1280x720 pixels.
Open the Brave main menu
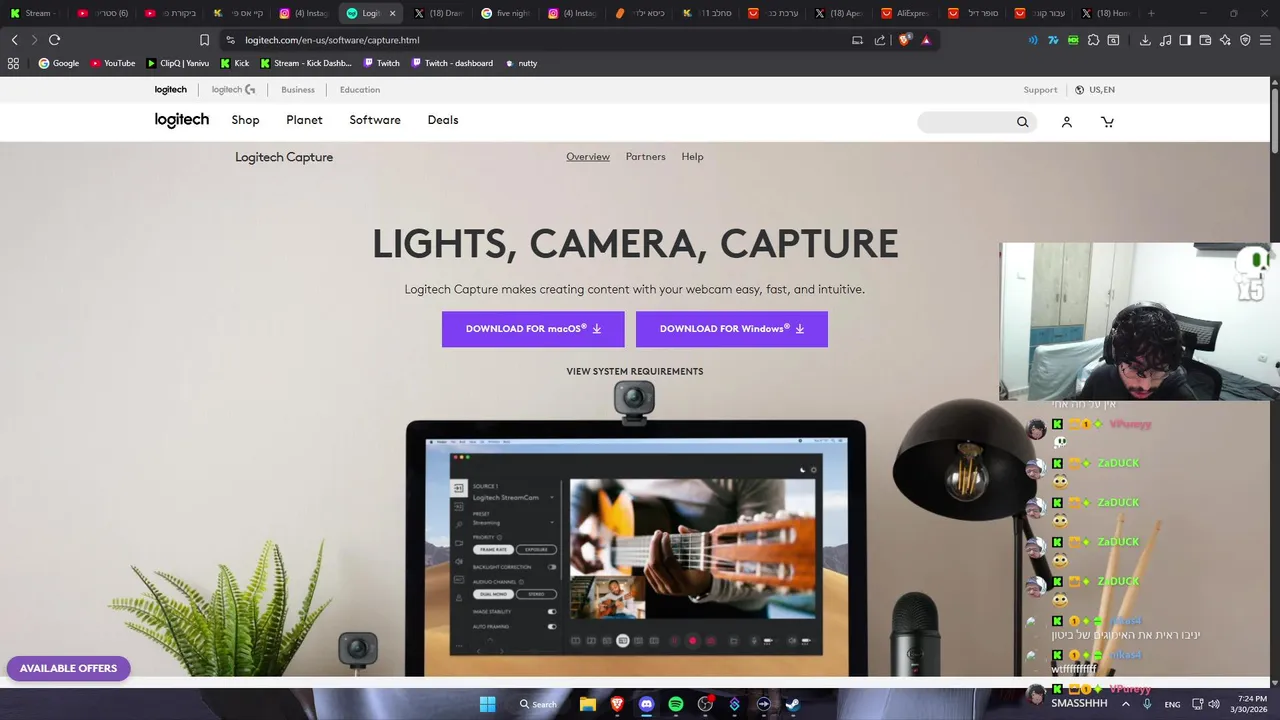[1265, 40]
